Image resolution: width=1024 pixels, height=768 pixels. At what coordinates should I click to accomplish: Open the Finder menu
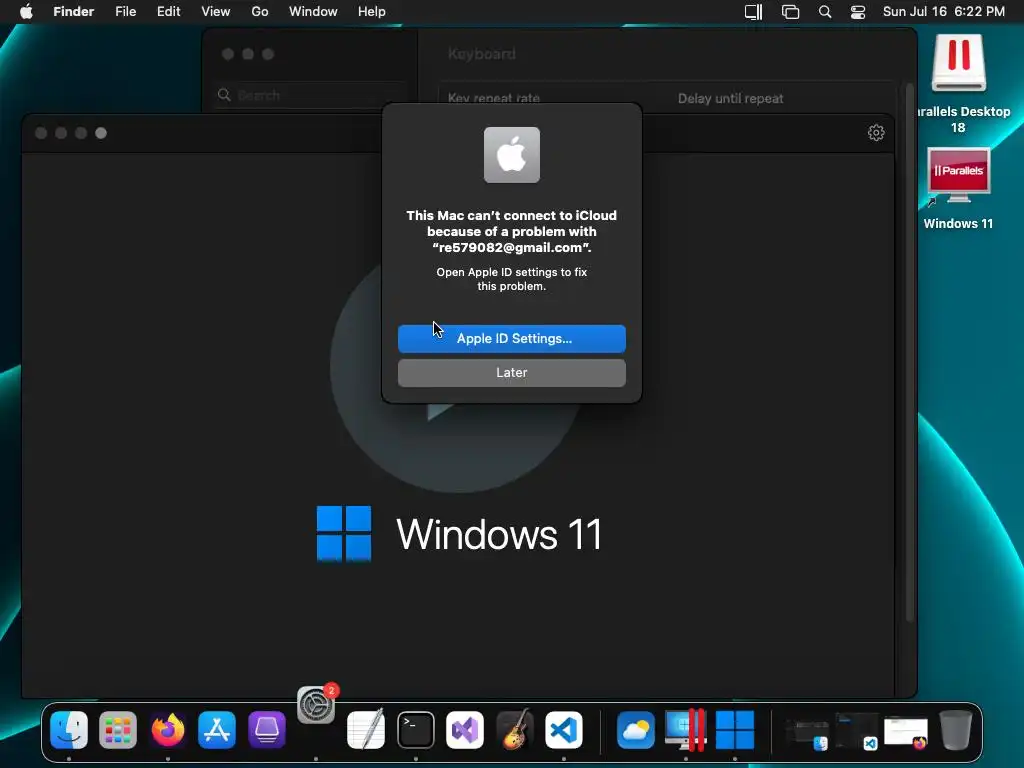[x=73, y=12]
